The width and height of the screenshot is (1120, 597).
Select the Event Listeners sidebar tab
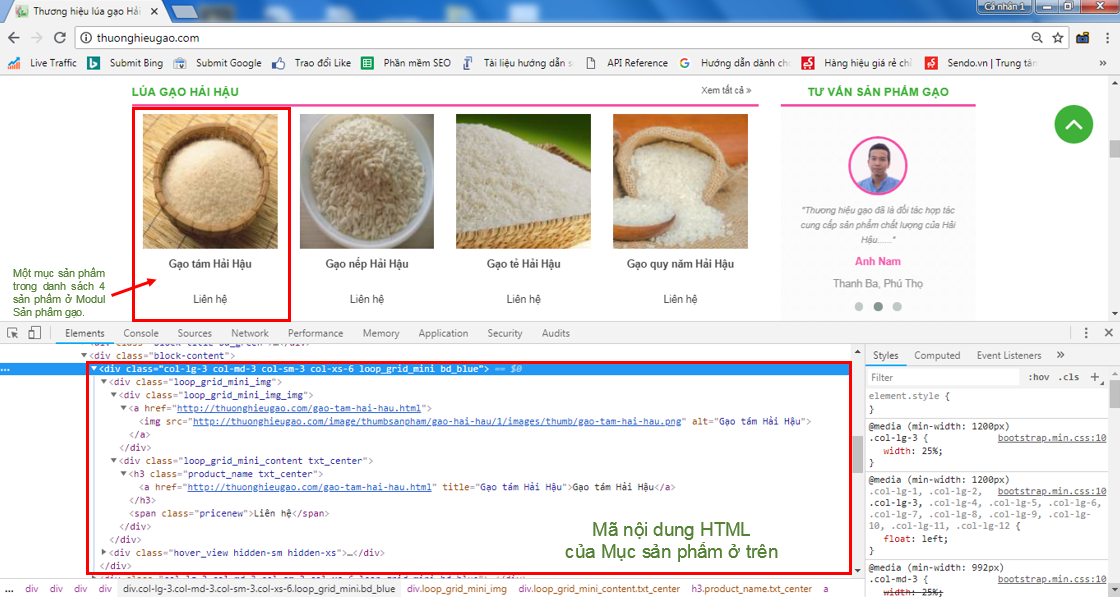pos(1009,355)
